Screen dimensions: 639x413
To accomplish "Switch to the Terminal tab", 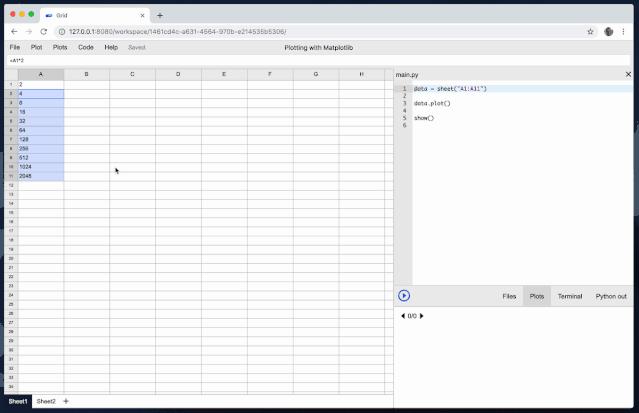I will (x=570, y=296).
